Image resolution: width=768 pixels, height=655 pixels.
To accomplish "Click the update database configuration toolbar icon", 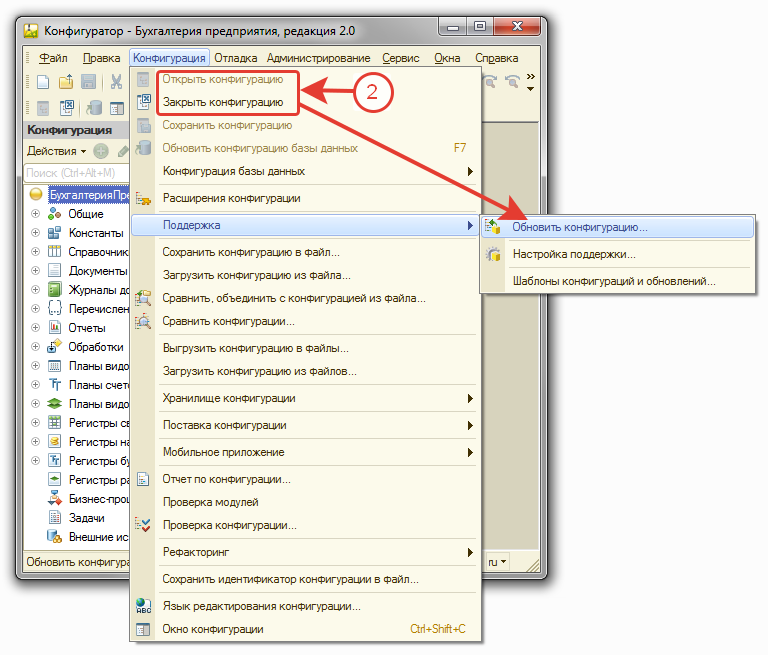I will (x=94, y=108).
